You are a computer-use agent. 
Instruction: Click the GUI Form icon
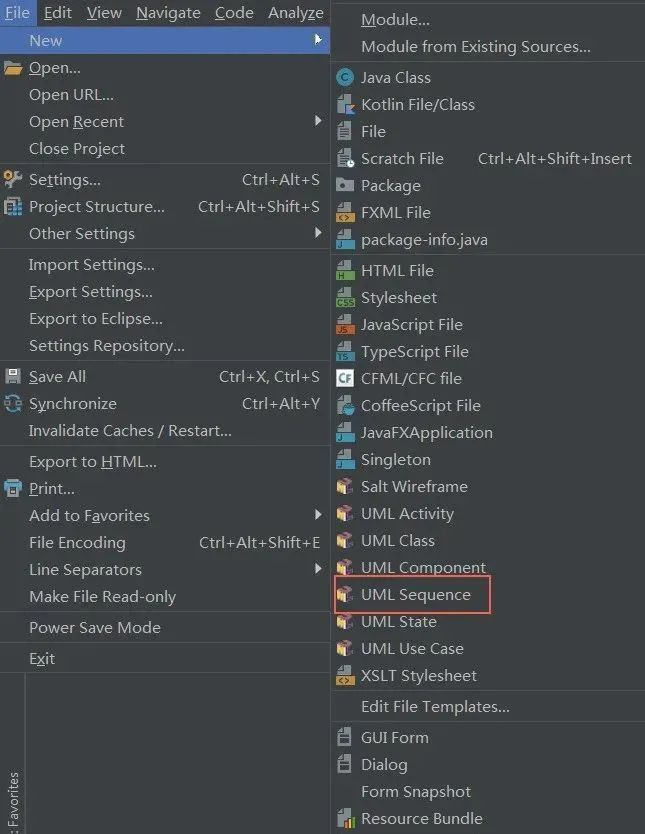click(x=345, y=737)
